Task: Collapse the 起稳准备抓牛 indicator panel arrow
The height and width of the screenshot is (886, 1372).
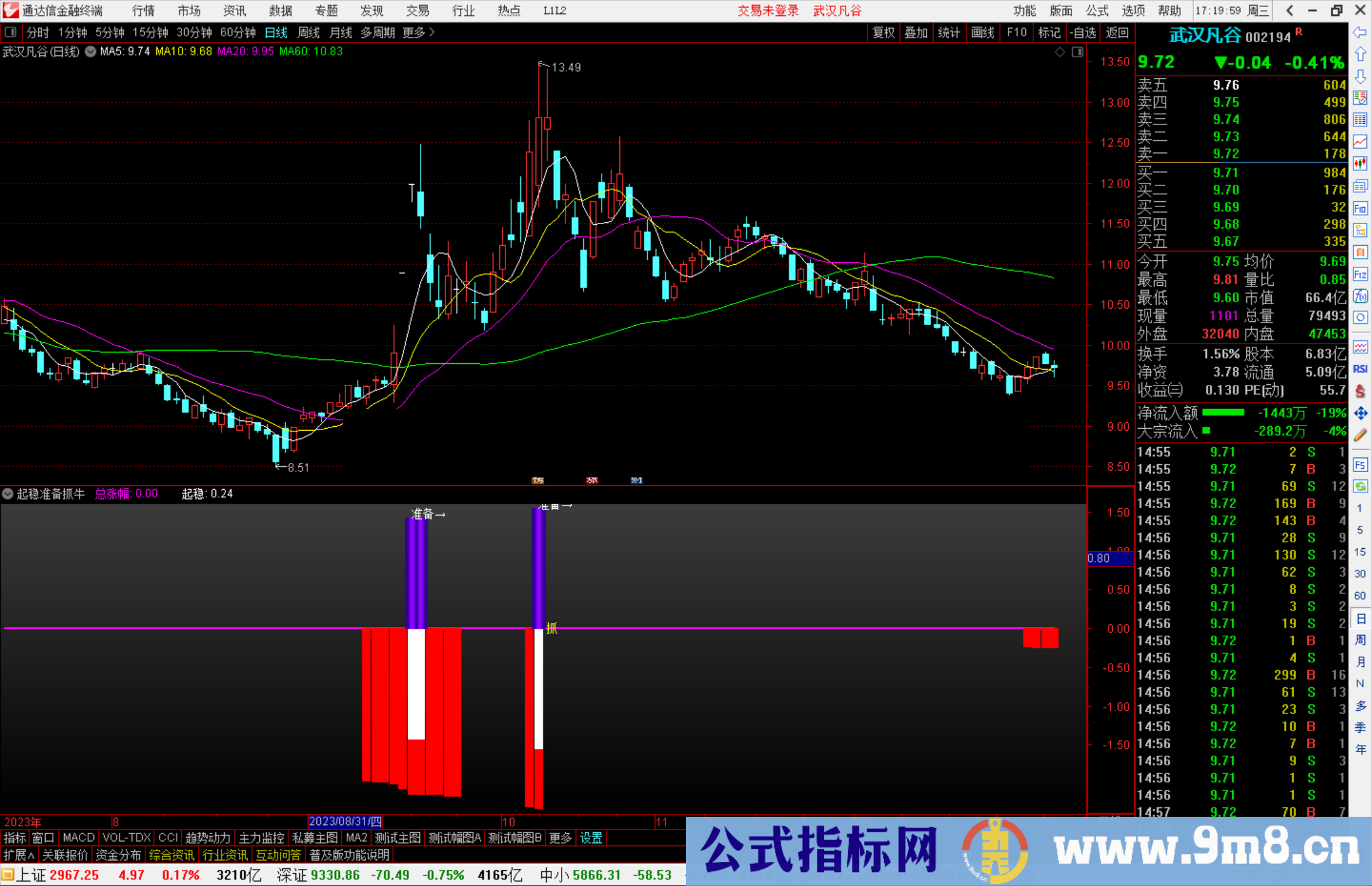Action: point(8,494)
